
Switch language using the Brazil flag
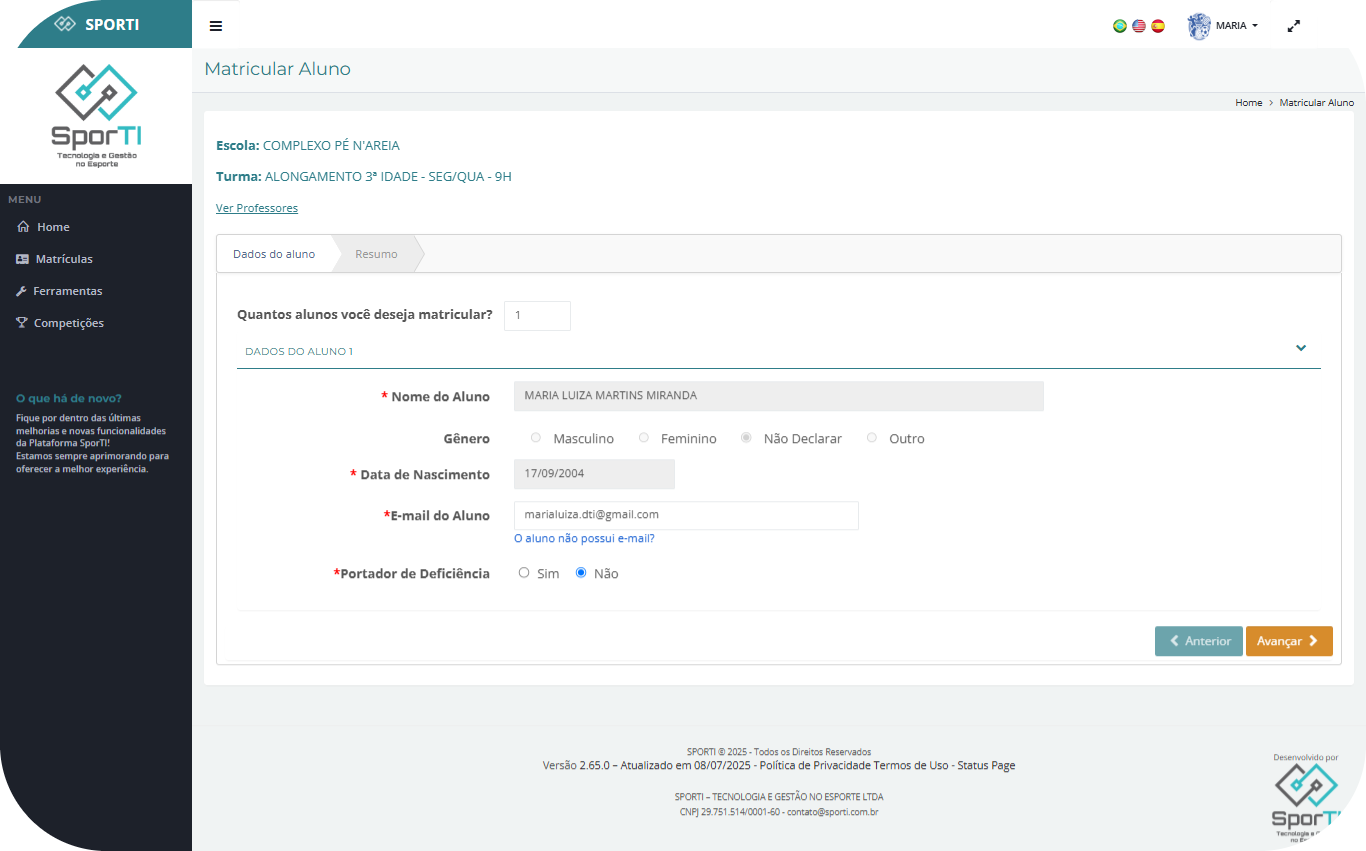coord(1120,26)
